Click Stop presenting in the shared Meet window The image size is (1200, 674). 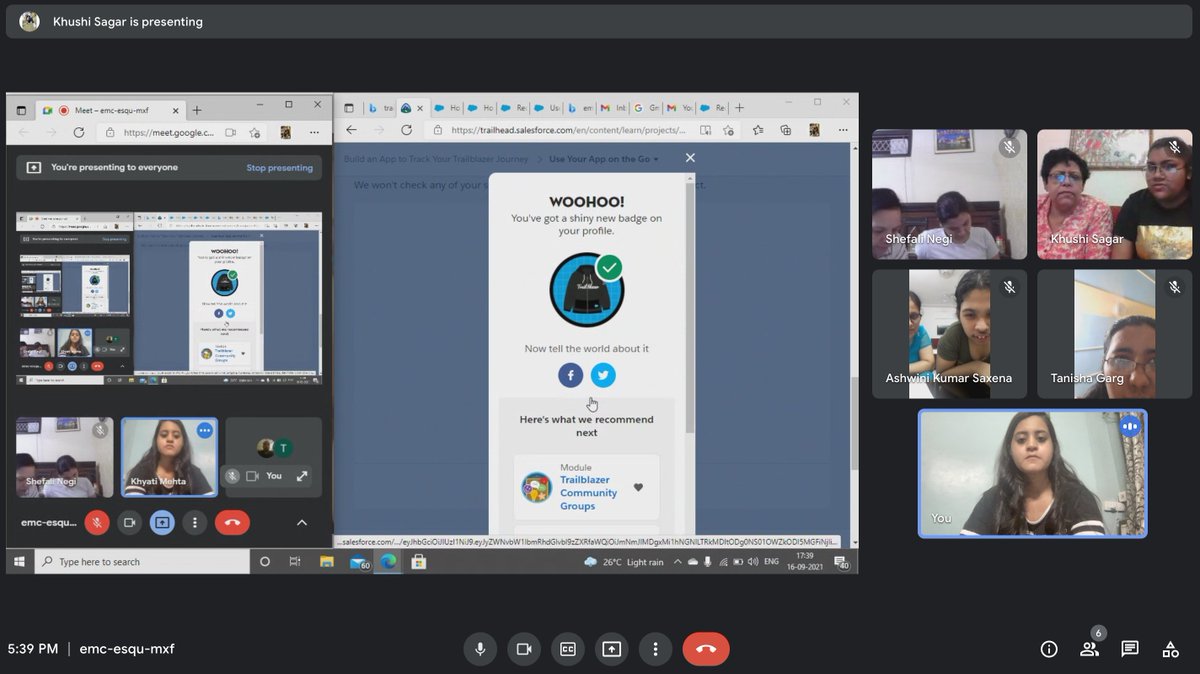(x=280, y=168)
